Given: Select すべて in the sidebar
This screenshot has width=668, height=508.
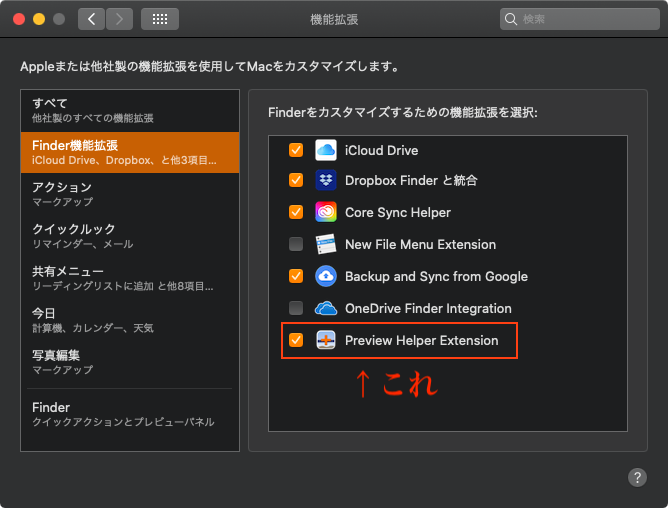Looking at the screenshot, I should [130, 110].
